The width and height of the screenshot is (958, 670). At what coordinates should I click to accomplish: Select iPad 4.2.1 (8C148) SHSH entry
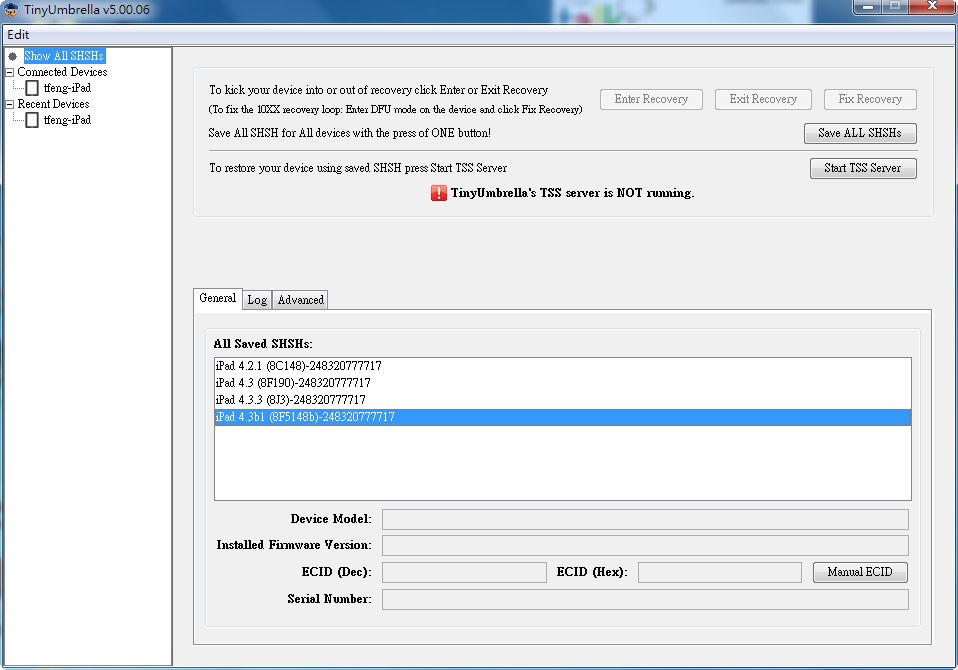(563, 366)
